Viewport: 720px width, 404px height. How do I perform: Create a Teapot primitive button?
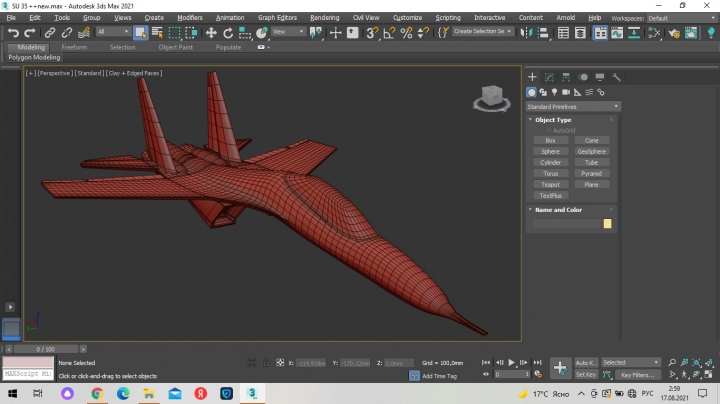click(550, 185)
